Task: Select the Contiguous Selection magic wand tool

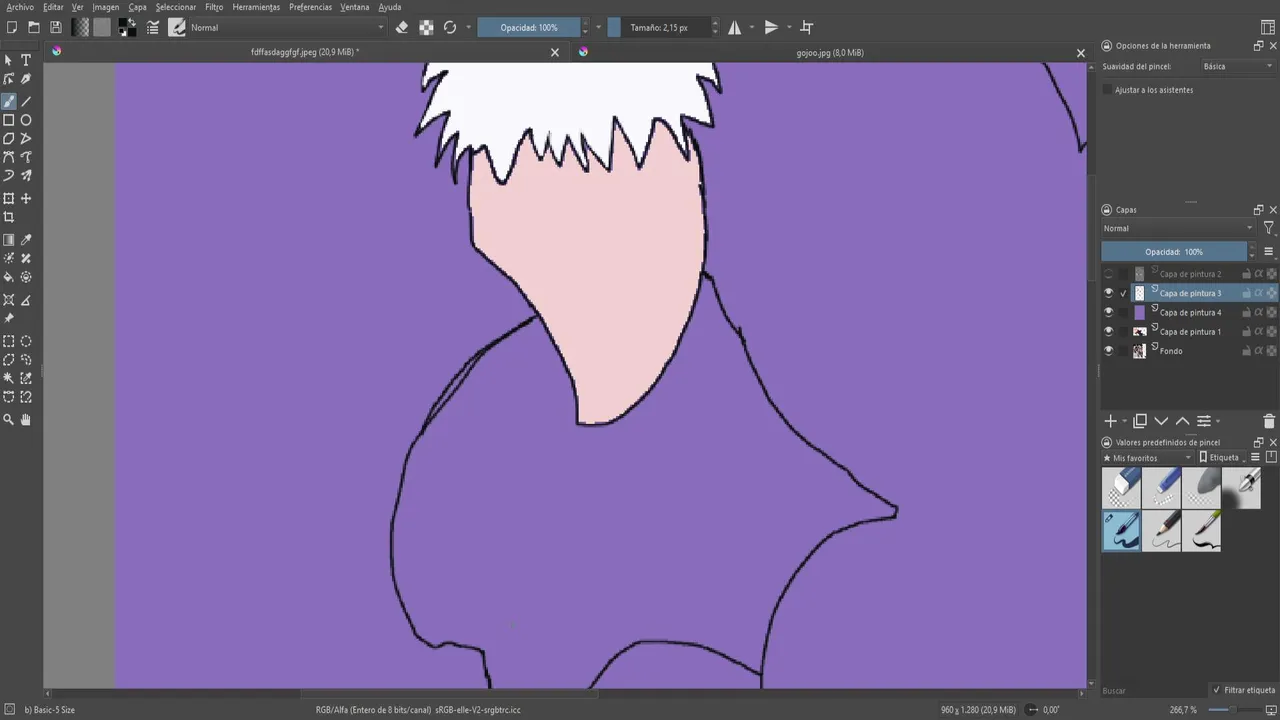Action: [x=9, y=378]
